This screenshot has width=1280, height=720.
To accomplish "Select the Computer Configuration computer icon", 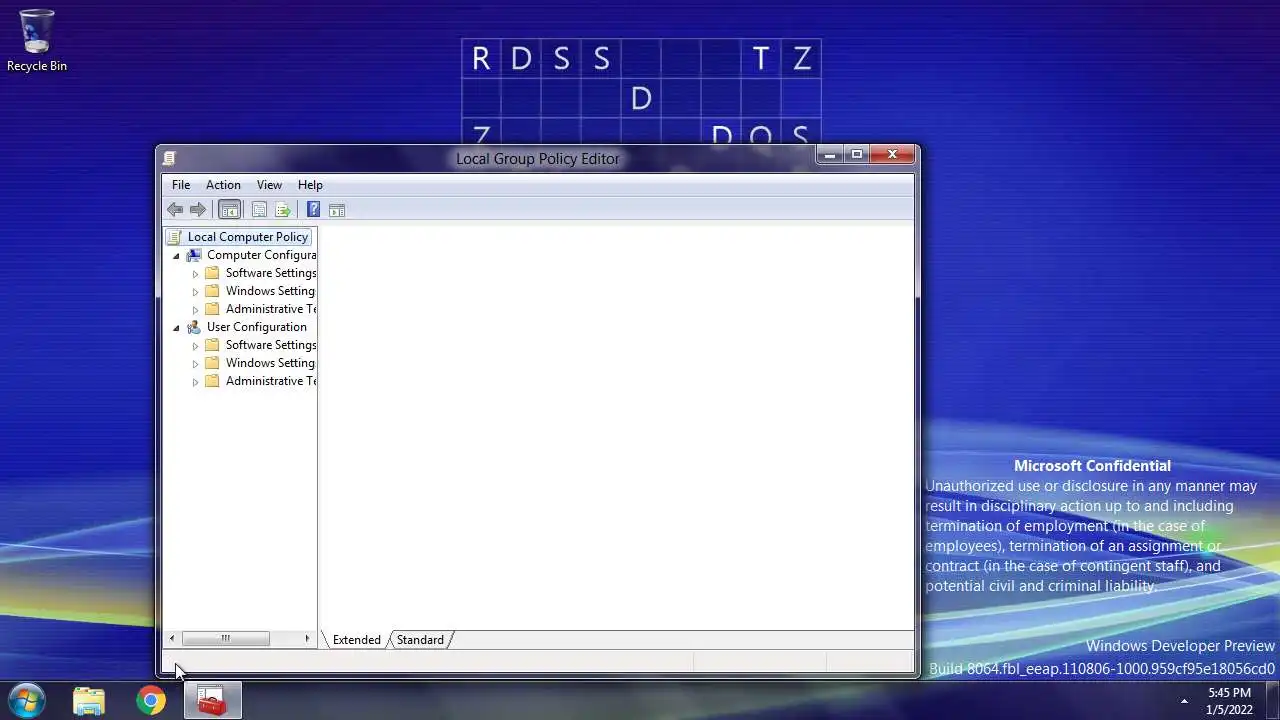I will coord(194,255).
